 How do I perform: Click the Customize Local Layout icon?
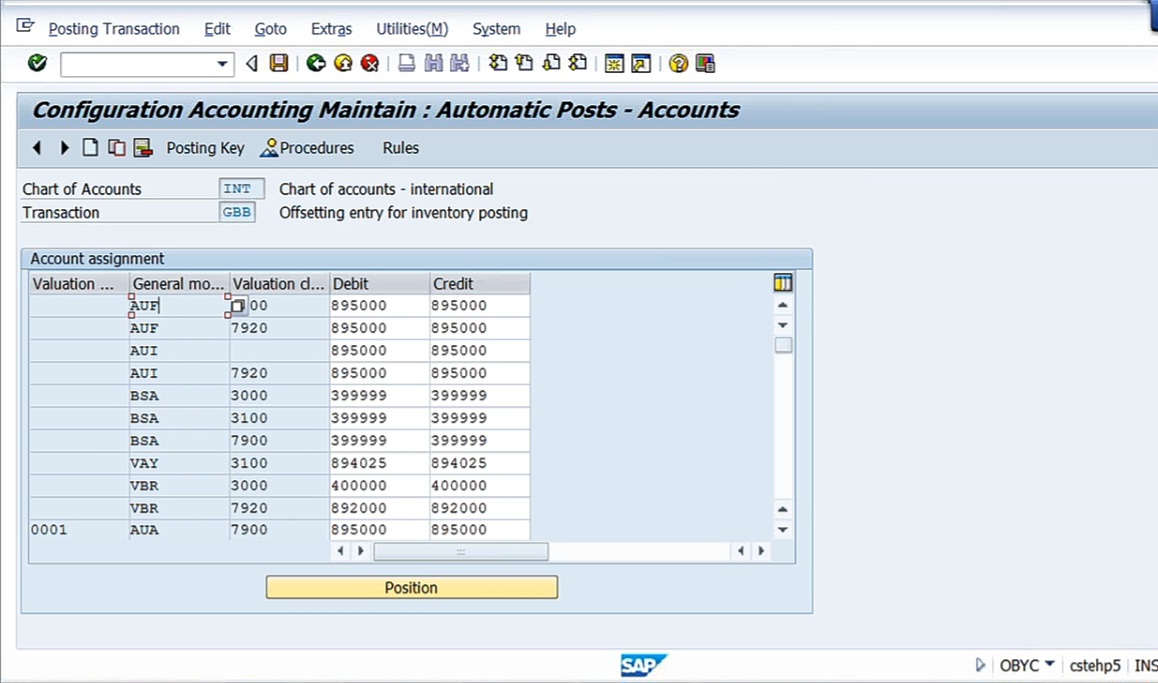[705, 64]
